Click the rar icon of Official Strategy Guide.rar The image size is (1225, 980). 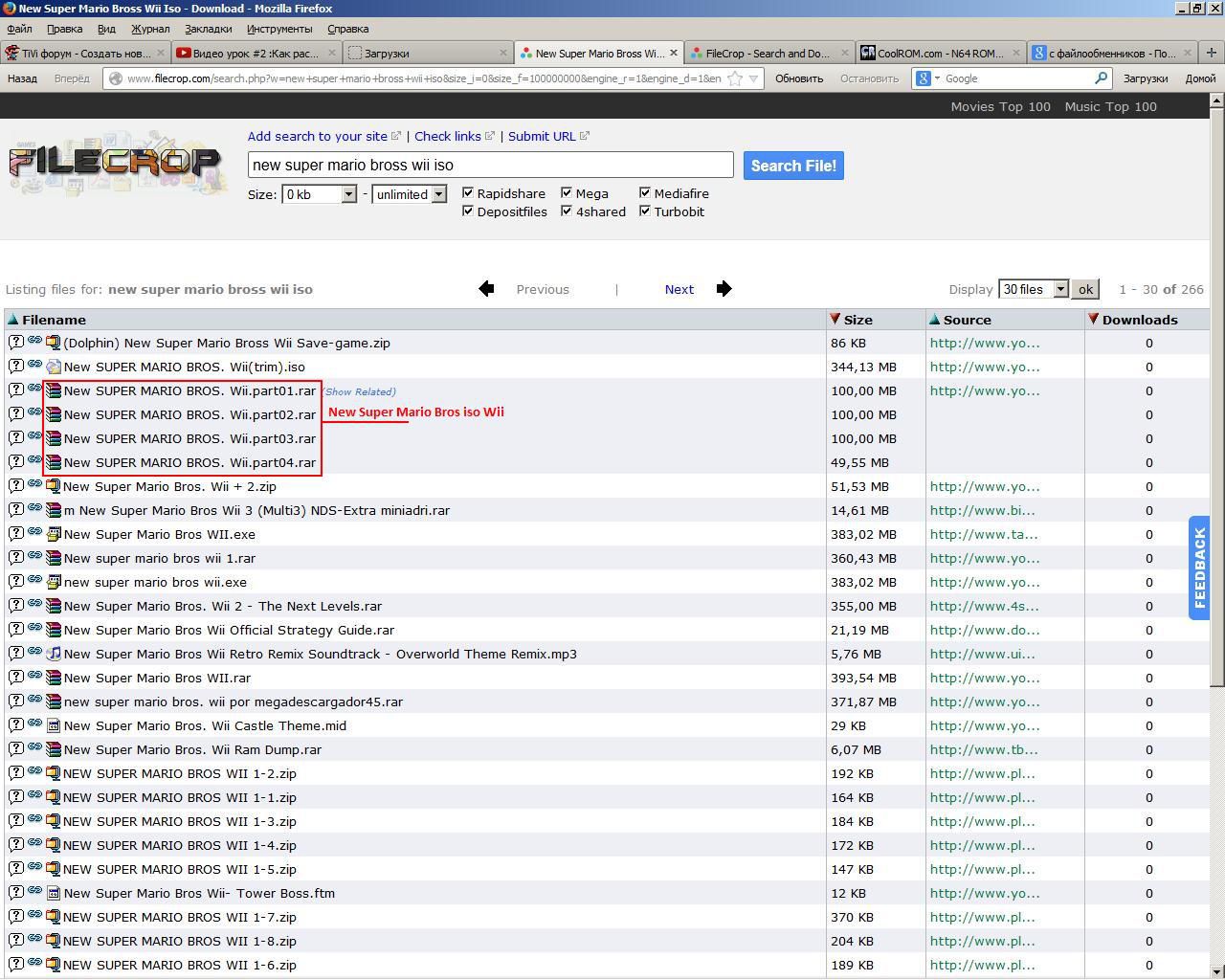(x=54, y=630)
